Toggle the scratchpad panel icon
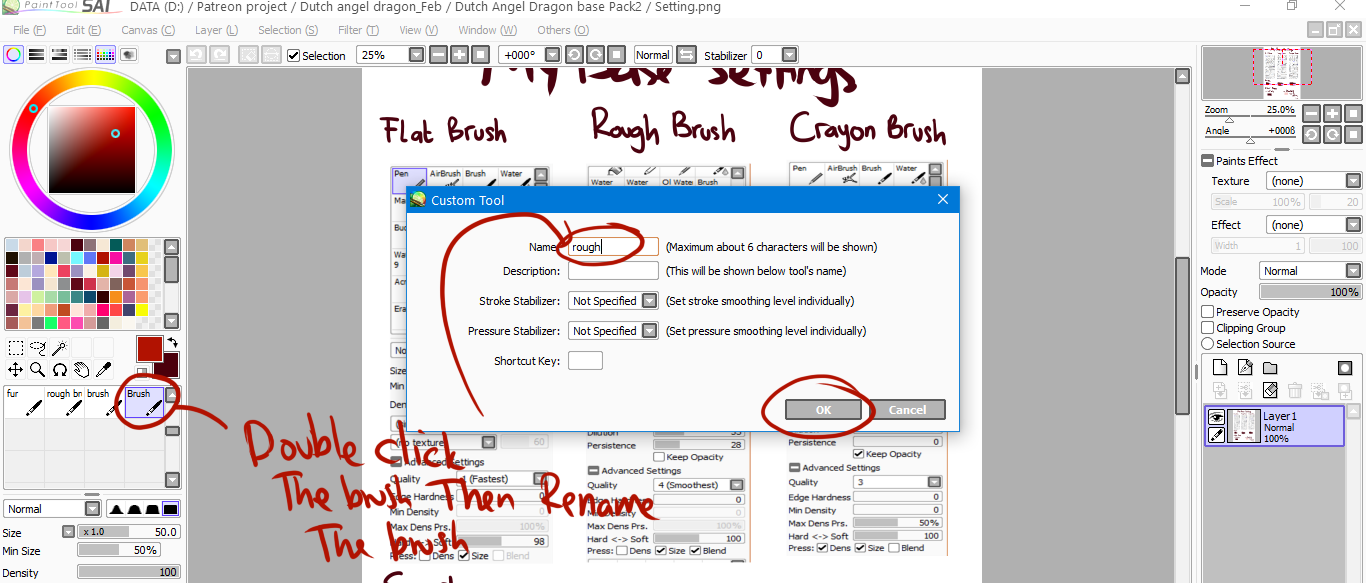Viewport: 1366px width, 583px height. click(x=128, y=55)
